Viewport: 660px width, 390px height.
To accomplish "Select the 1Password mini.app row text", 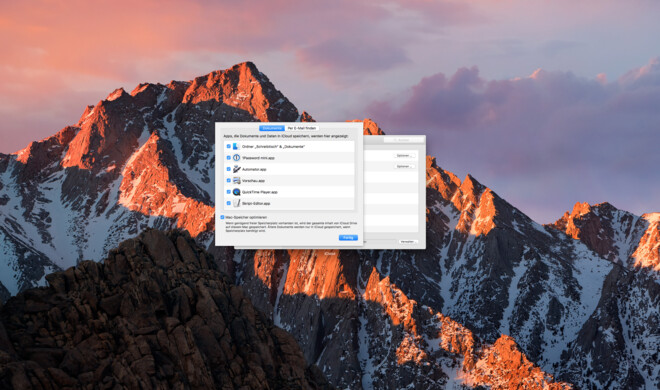I will coord(258,158).
